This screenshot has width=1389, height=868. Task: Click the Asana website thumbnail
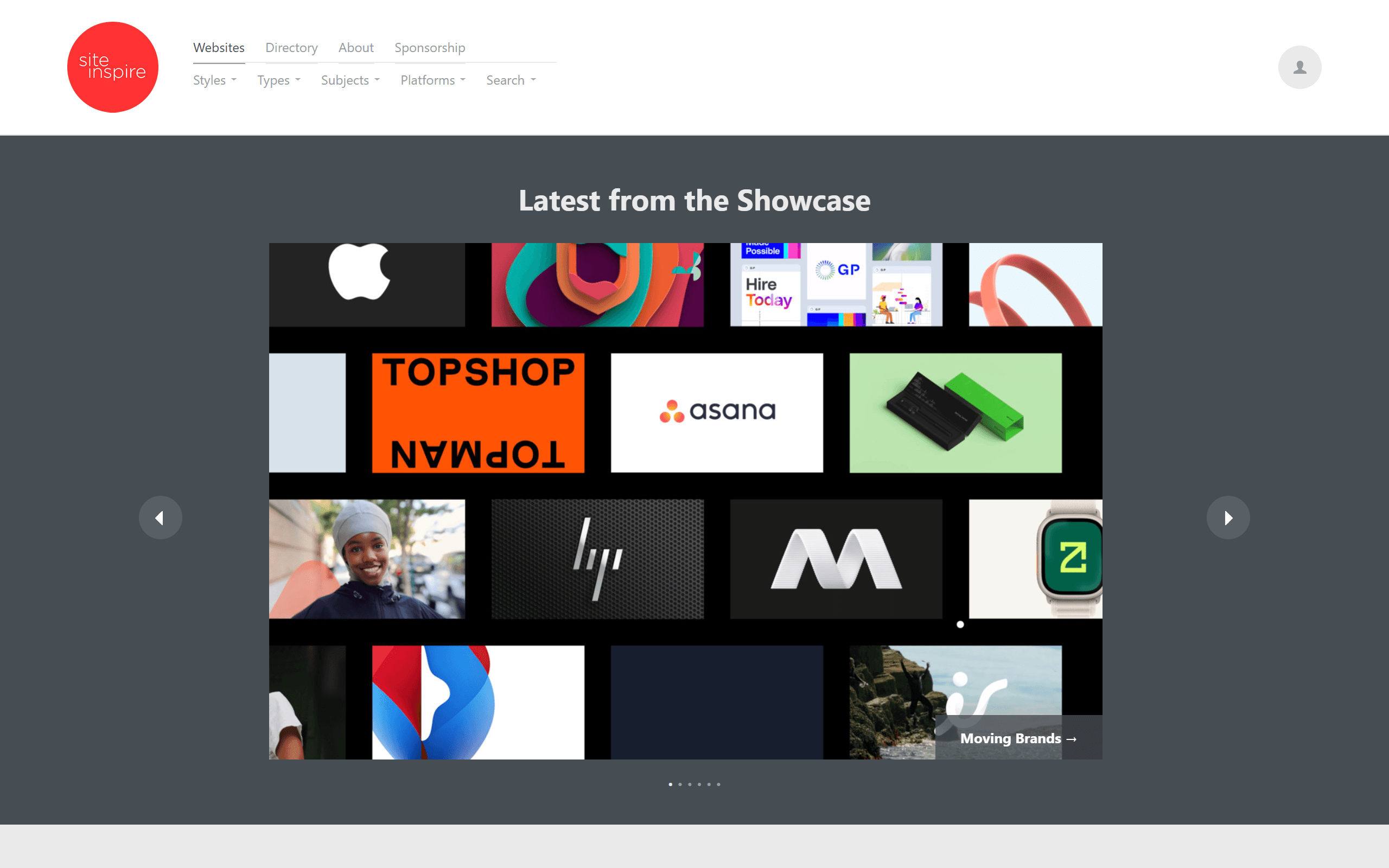click(x=715, y=412)
